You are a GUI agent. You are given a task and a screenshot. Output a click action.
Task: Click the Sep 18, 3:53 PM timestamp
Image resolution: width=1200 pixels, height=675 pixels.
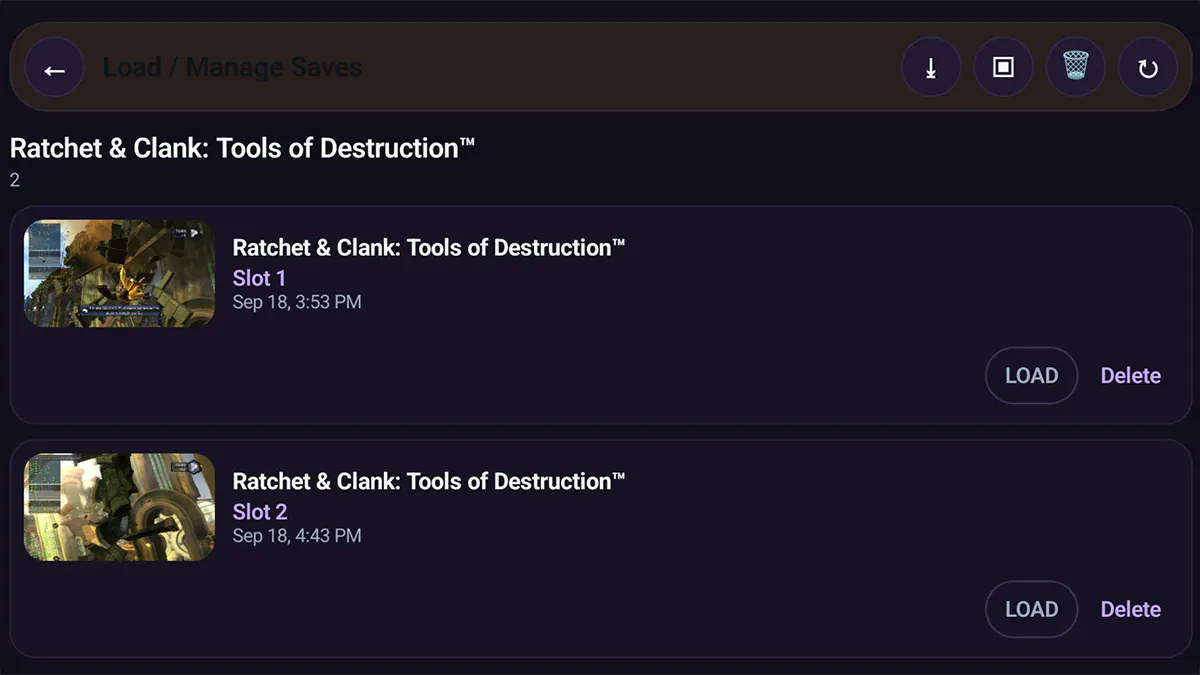(x=297, y=302)
